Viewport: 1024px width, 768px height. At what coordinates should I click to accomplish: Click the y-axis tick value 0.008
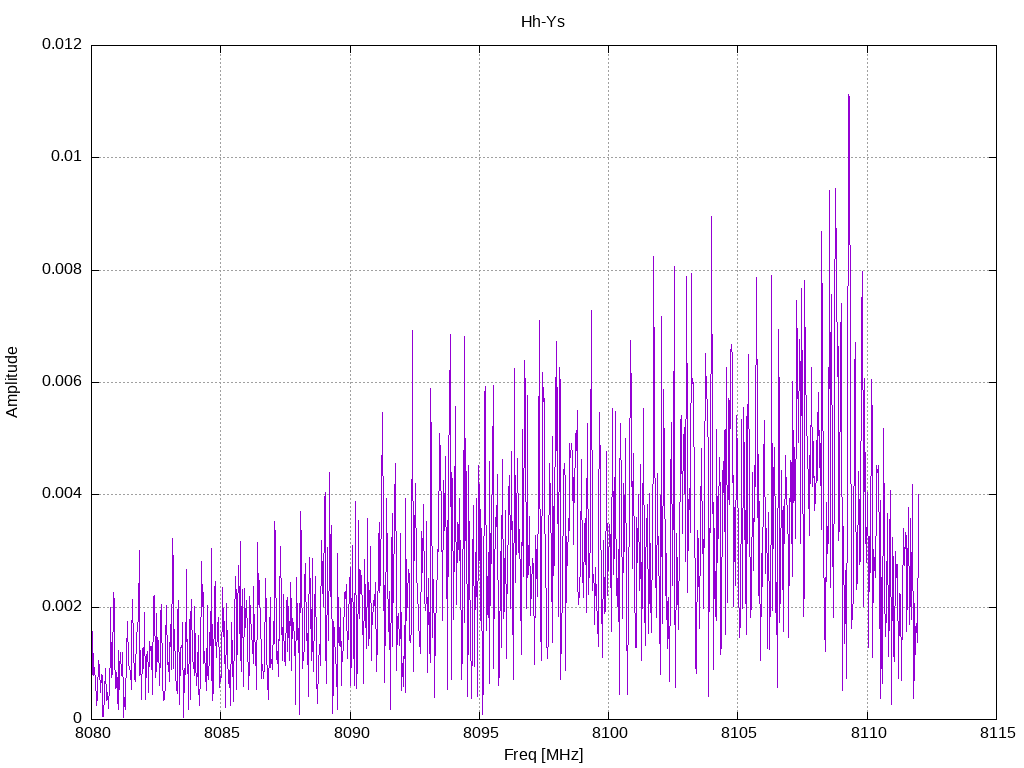tap(63, 269)
